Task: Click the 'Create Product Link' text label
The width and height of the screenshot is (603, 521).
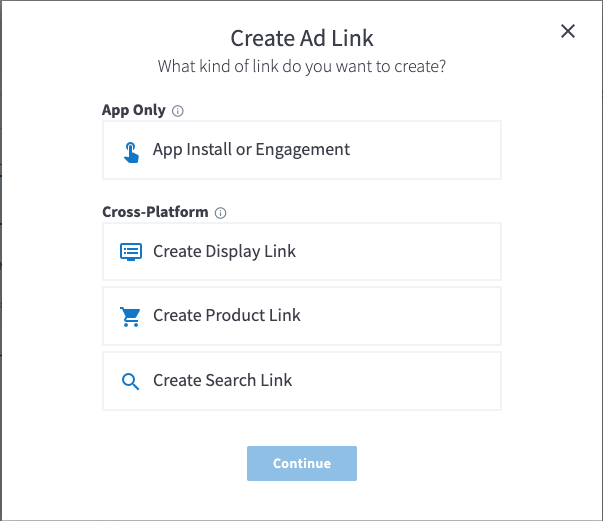Action: pyautogui.click(x=227, y=315)
